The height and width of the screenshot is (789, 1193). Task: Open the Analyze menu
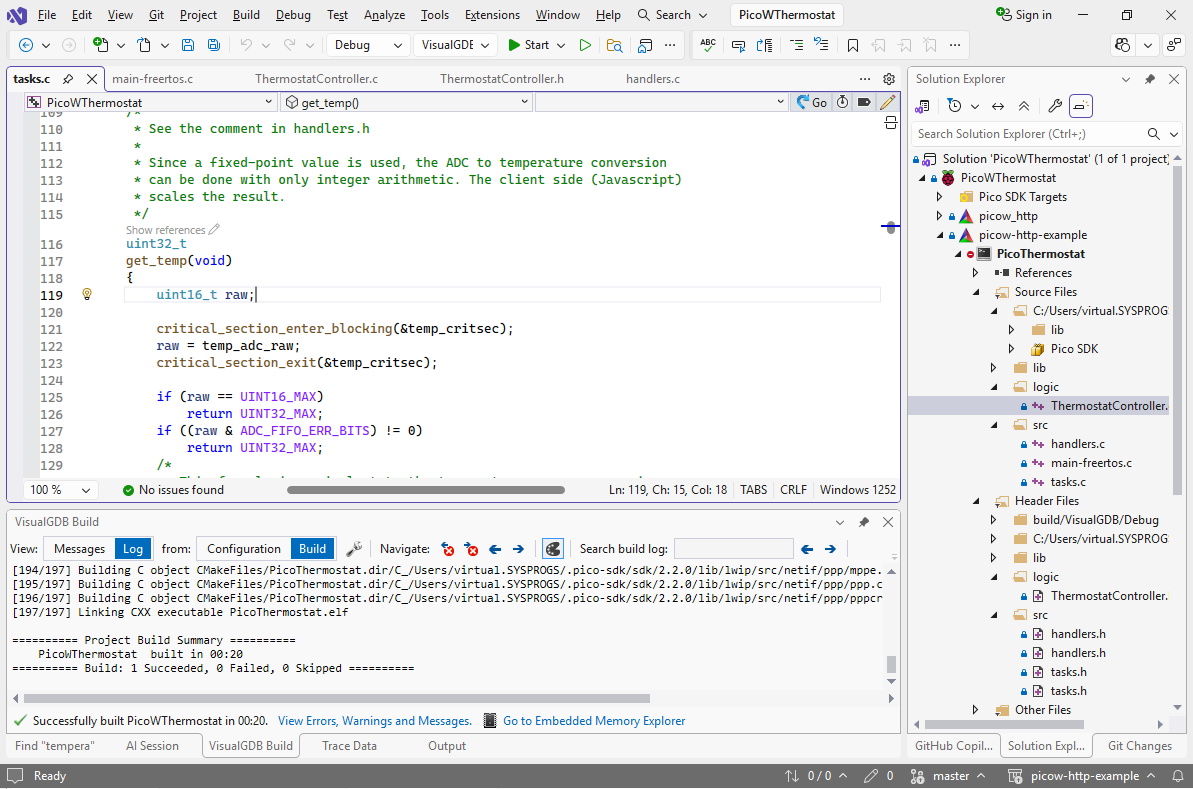(384, 15)
